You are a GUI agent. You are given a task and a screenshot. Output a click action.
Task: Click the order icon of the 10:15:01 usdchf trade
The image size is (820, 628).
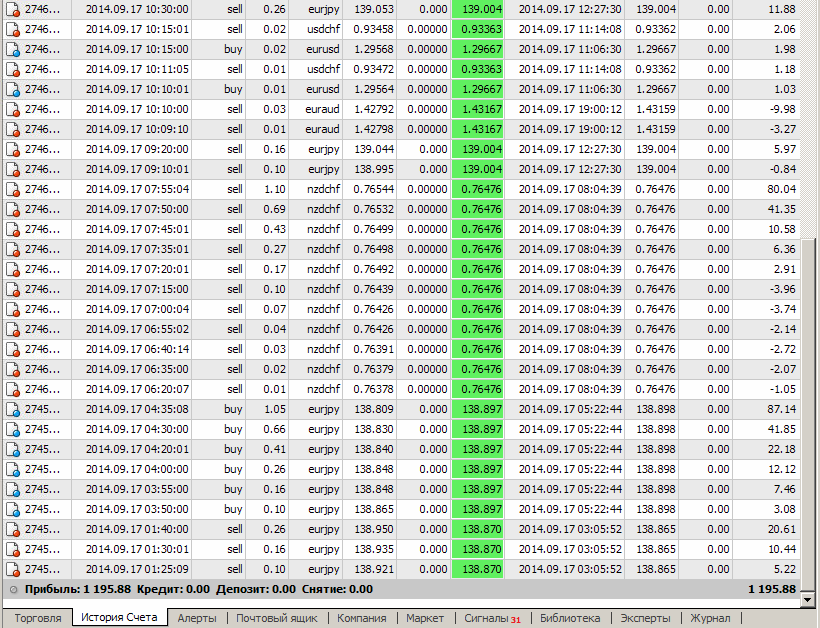pyautogui.click(x=13, y=29)
